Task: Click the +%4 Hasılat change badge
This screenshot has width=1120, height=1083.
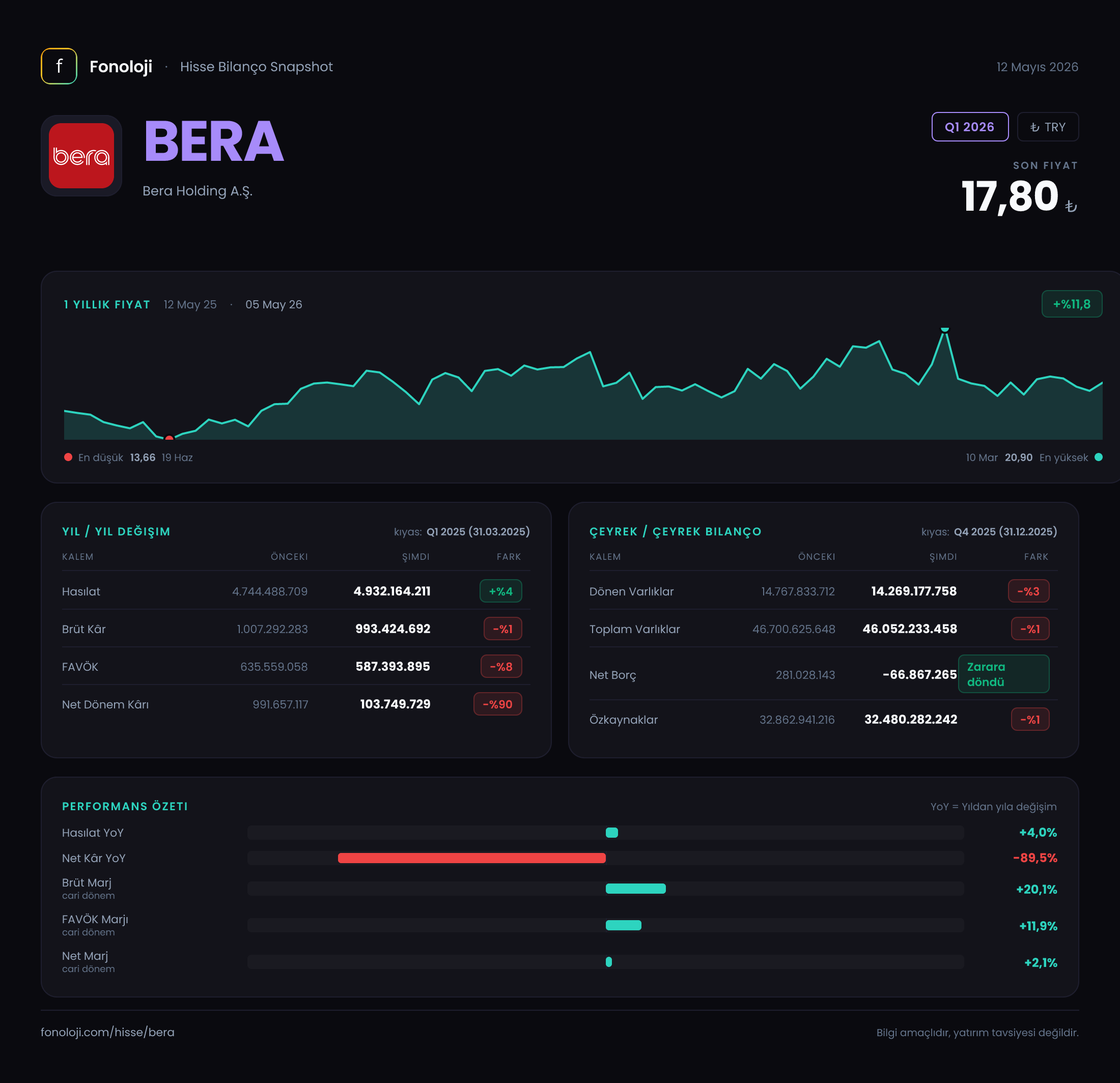Action: [x=500, y=591]
